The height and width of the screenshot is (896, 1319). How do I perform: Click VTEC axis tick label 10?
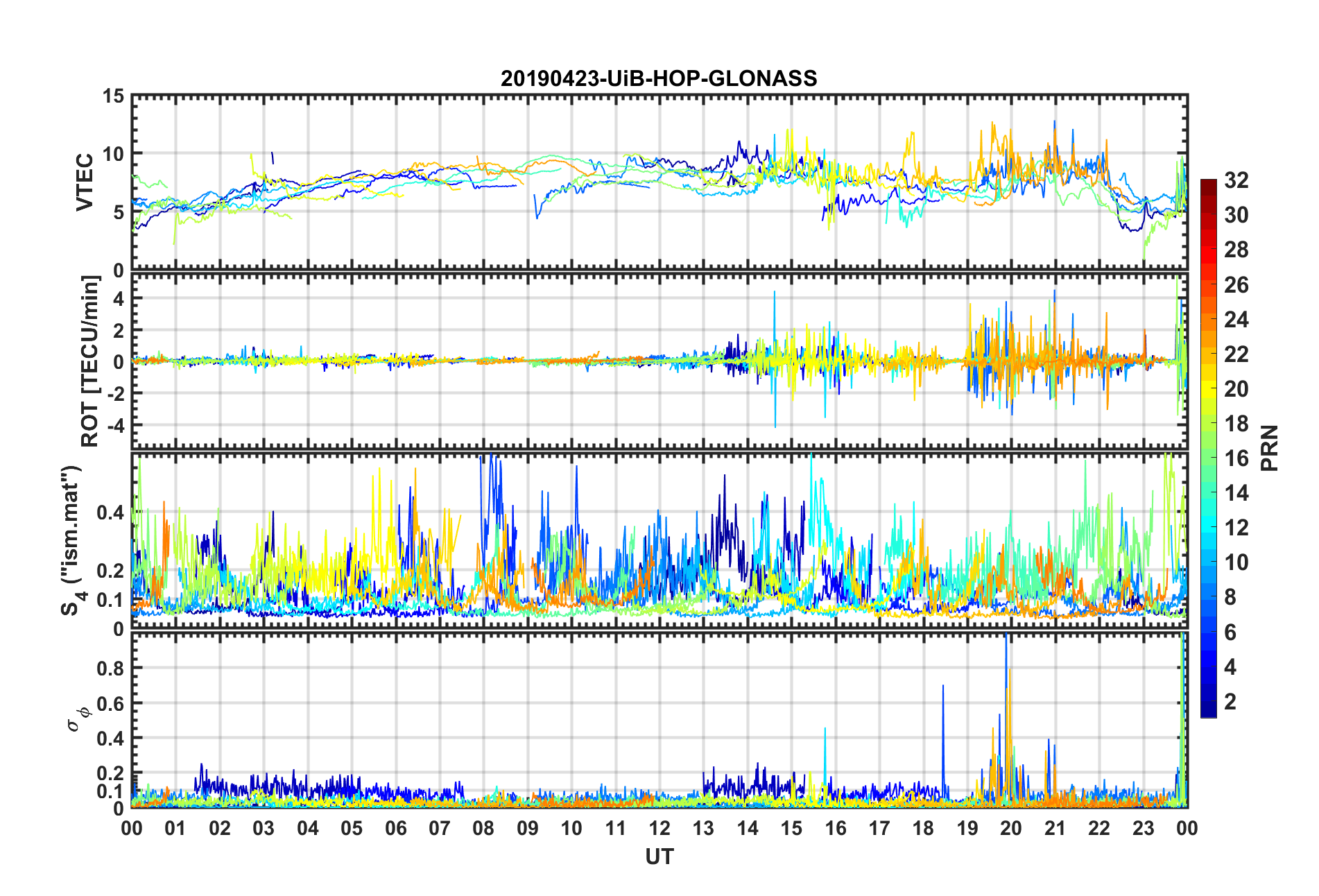click(x=113, y=154)
